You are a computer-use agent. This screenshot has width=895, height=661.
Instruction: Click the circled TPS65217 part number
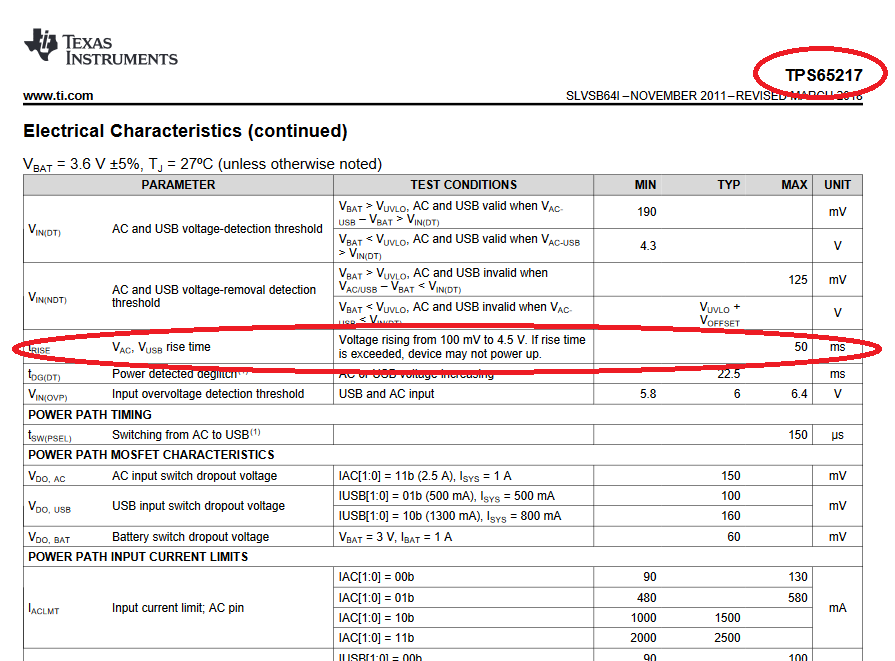pos(821,75)
